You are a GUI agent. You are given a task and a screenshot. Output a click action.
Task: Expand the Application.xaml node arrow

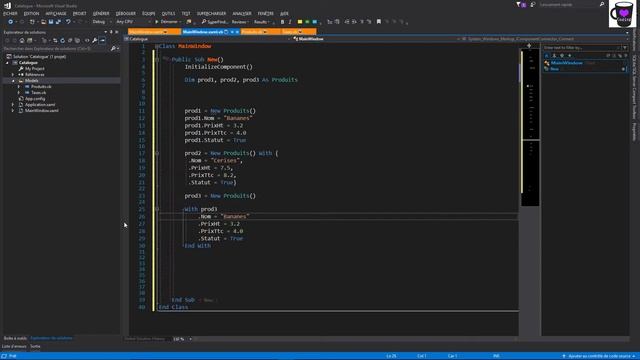coord(13,104)
